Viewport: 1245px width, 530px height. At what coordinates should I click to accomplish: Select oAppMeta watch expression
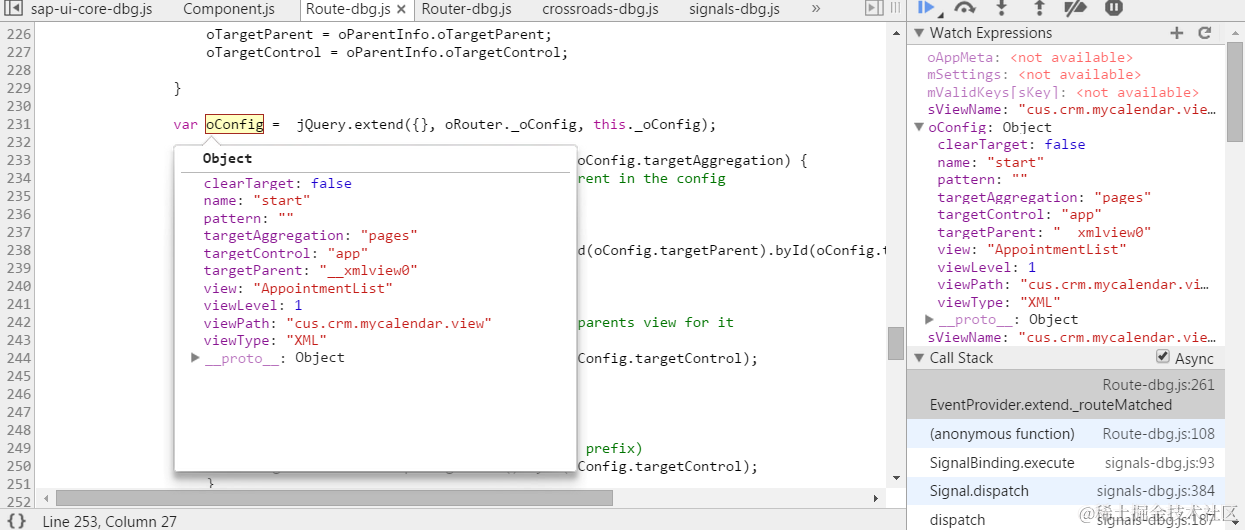coord(1030,57)
